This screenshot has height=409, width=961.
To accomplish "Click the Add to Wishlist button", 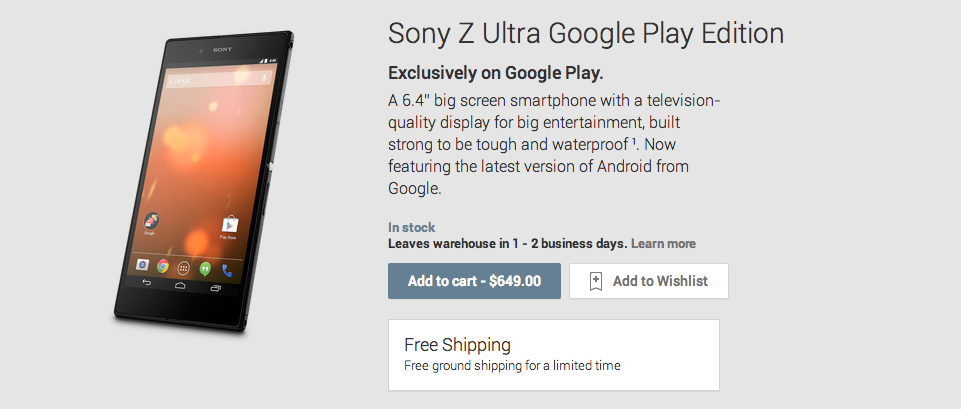I will pyautogui.click(x=648, y=281).
